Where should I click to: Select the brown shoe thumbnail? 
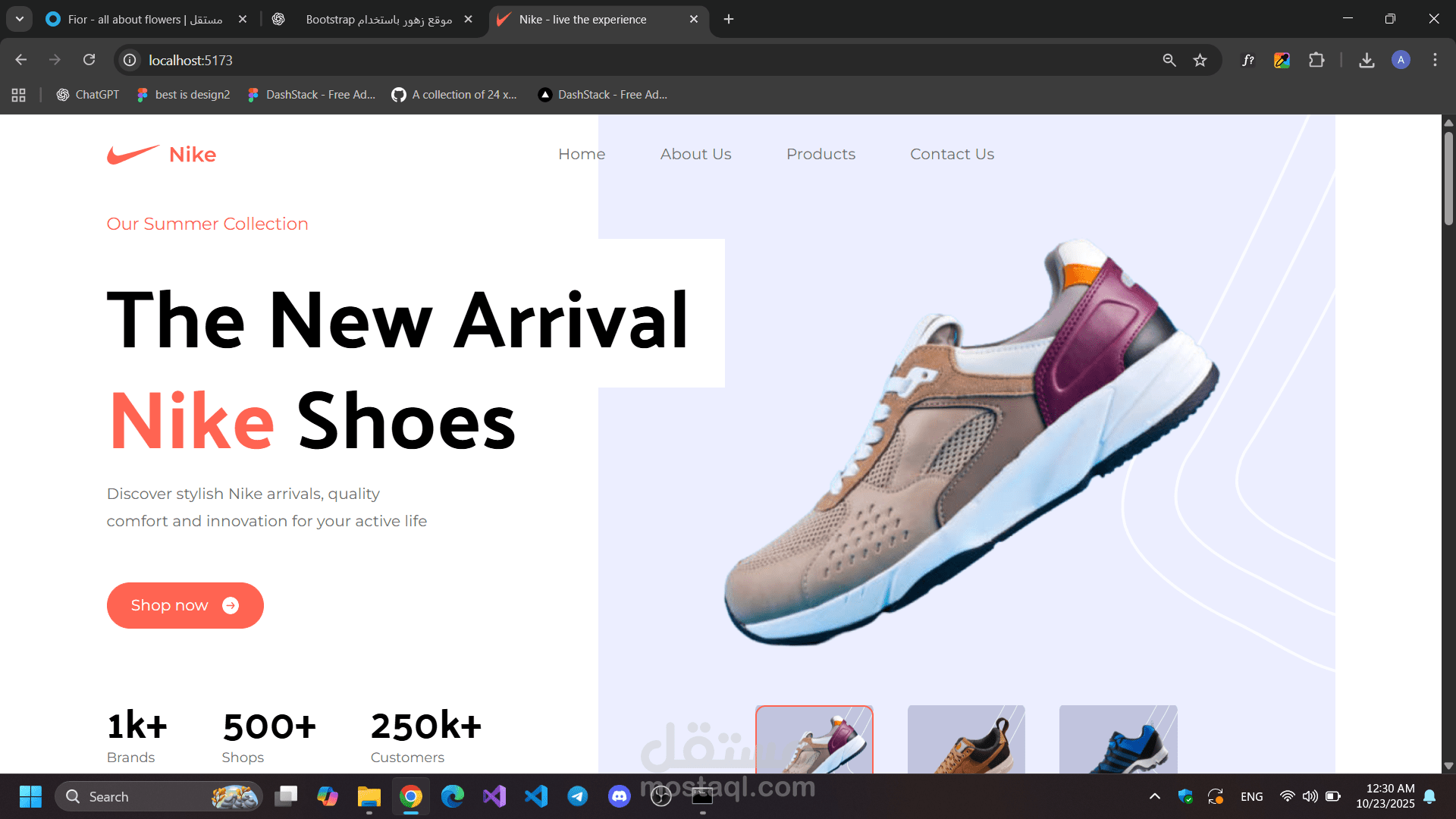tap(966, 739)
